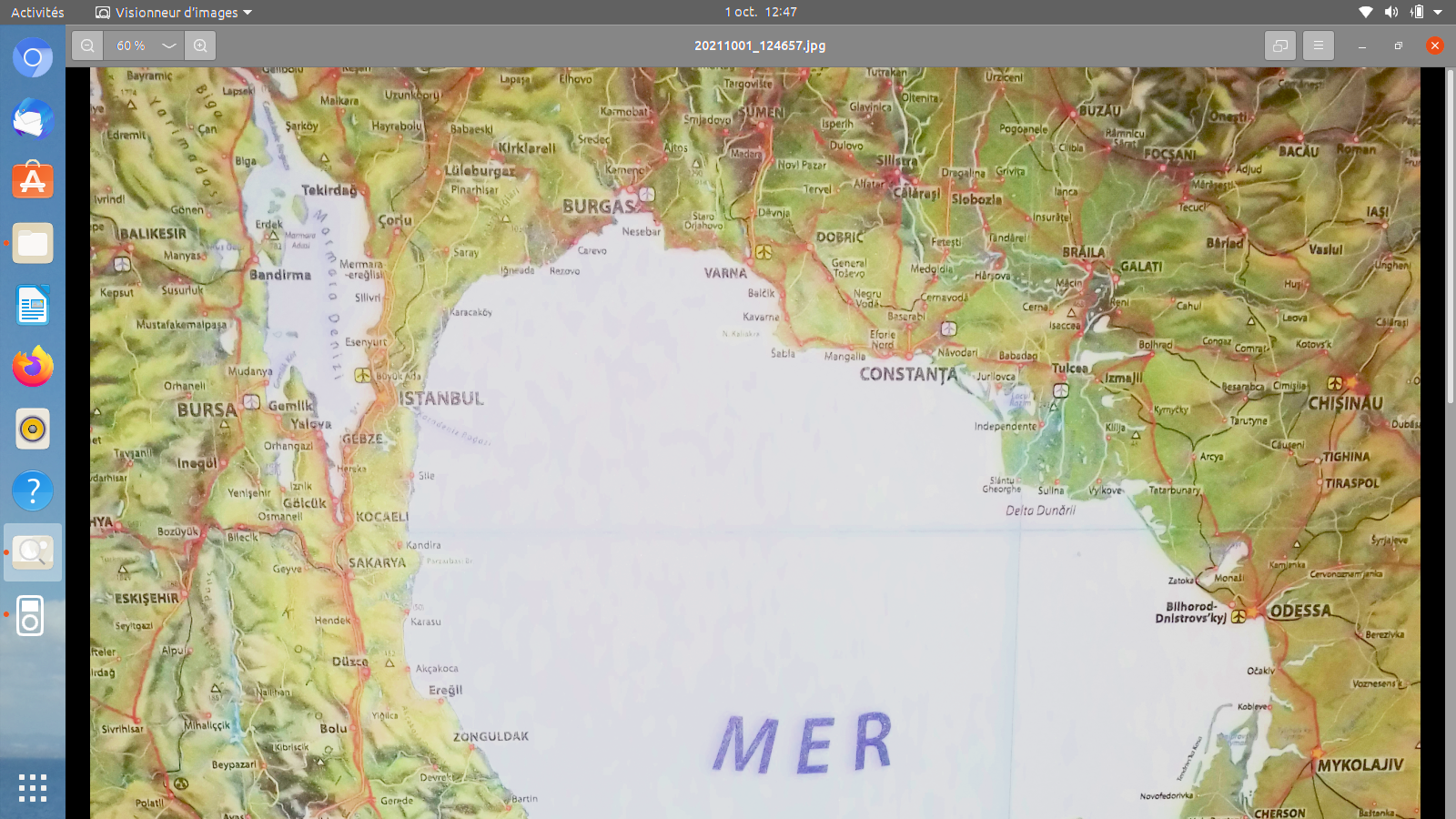The width and height of the screenshot is (1456, 819).
Task: Expand the system menu arrow in top bar
Action: pos(1438,12)
